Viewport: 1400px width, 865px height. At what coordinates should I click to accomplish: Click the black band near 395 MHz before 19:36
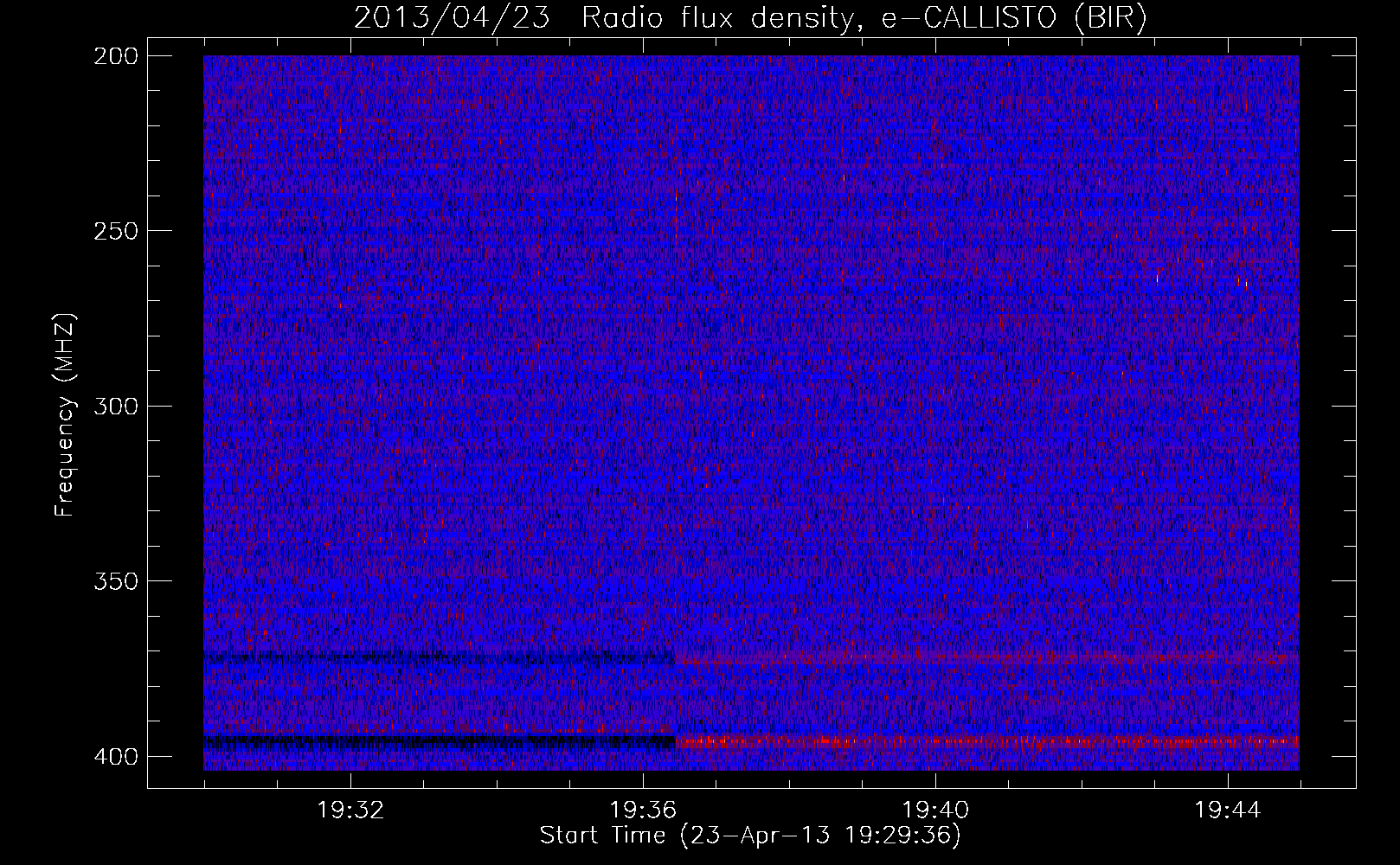coord(440,742)
